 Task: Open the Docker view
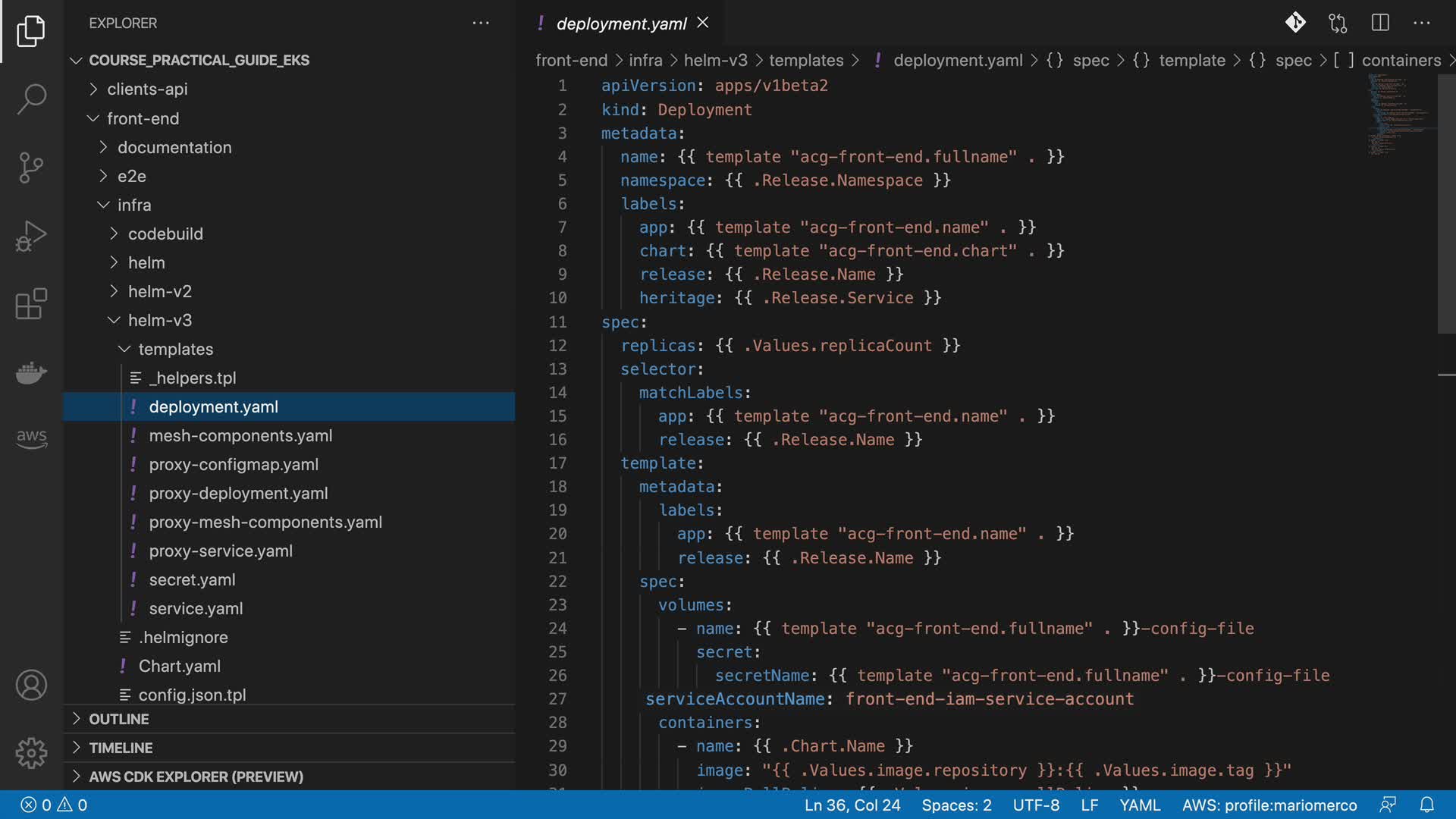(x=31, y=372)
